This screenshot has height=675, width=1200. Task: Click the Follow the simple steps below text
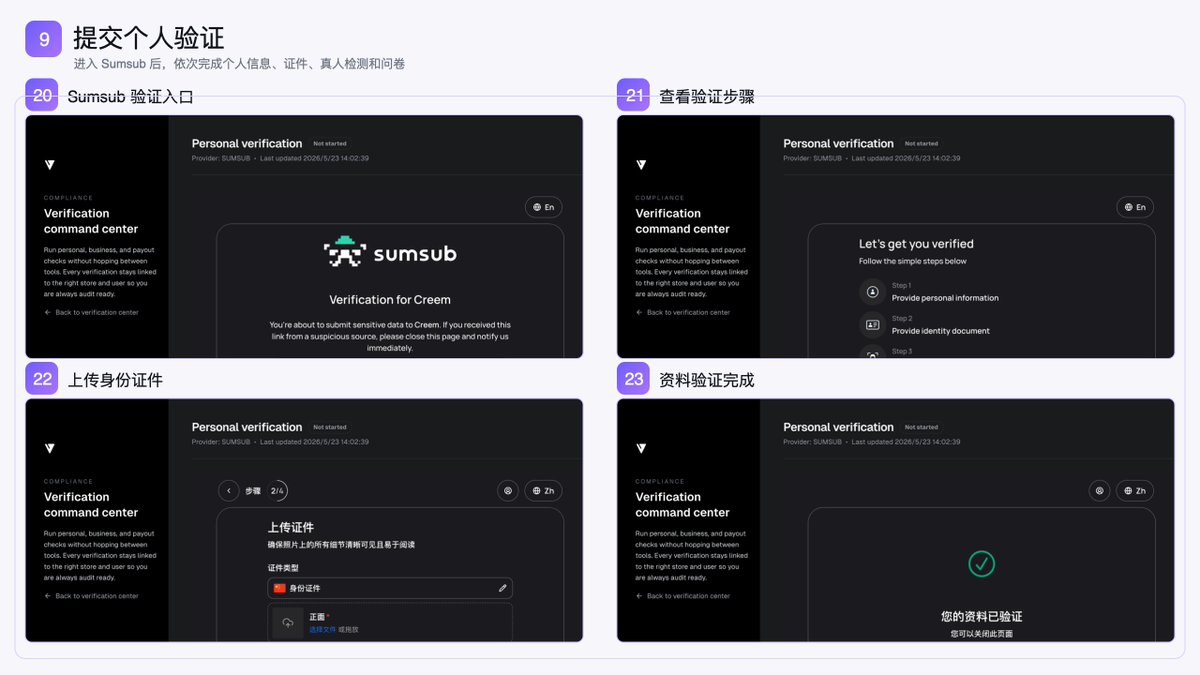913,262
